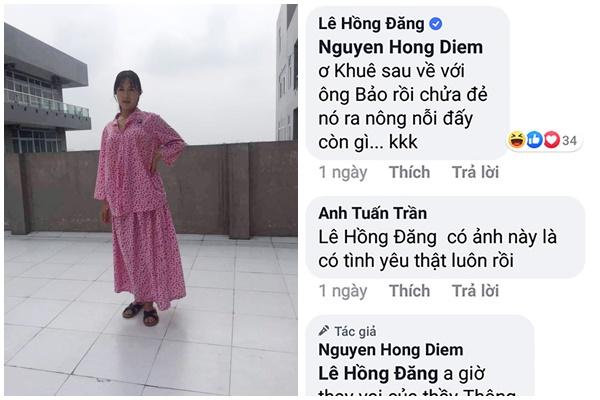Click the red heart reaction icon

point(551,140)
